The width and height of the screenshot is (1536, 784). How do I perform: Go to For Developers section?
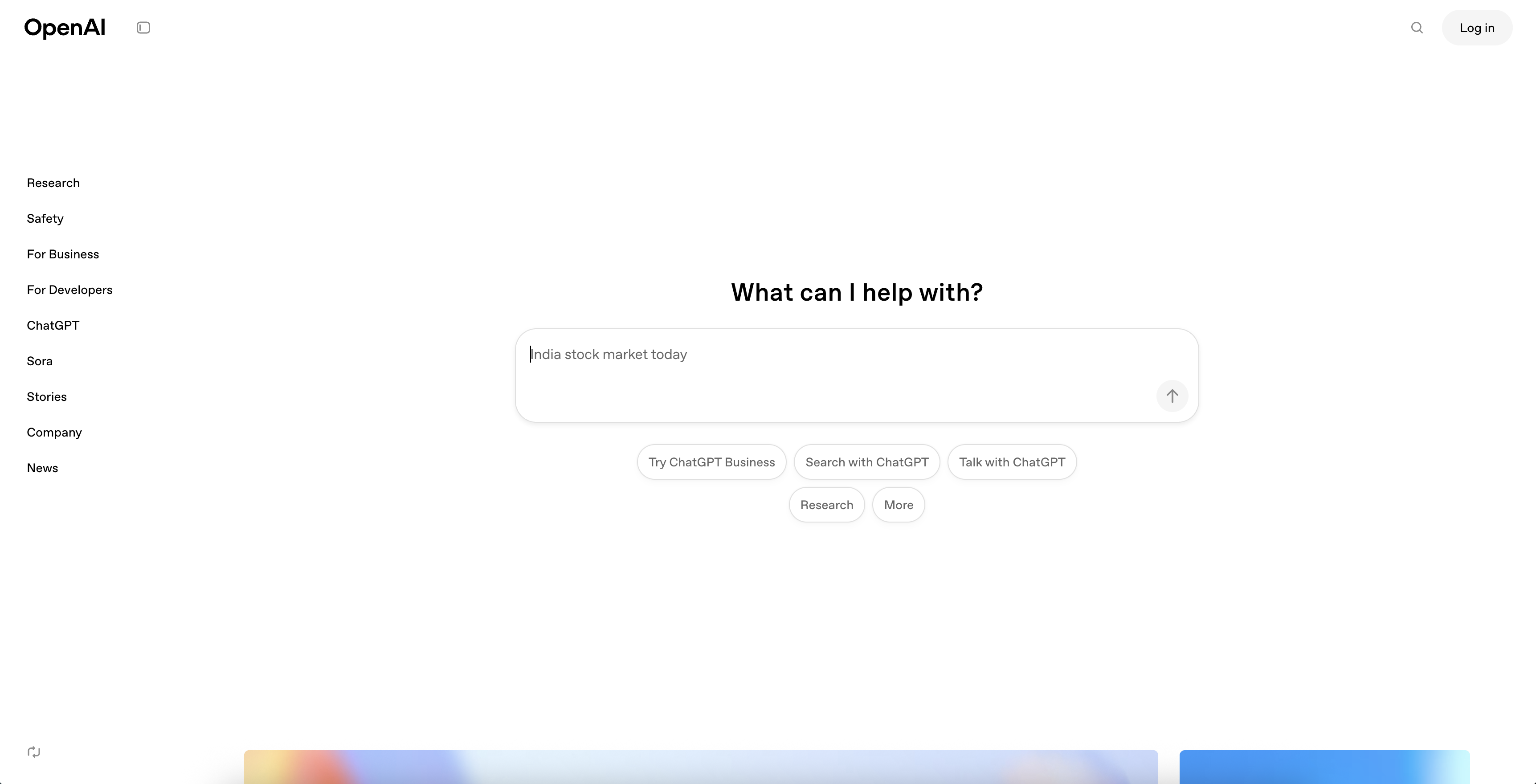(69, 290)
